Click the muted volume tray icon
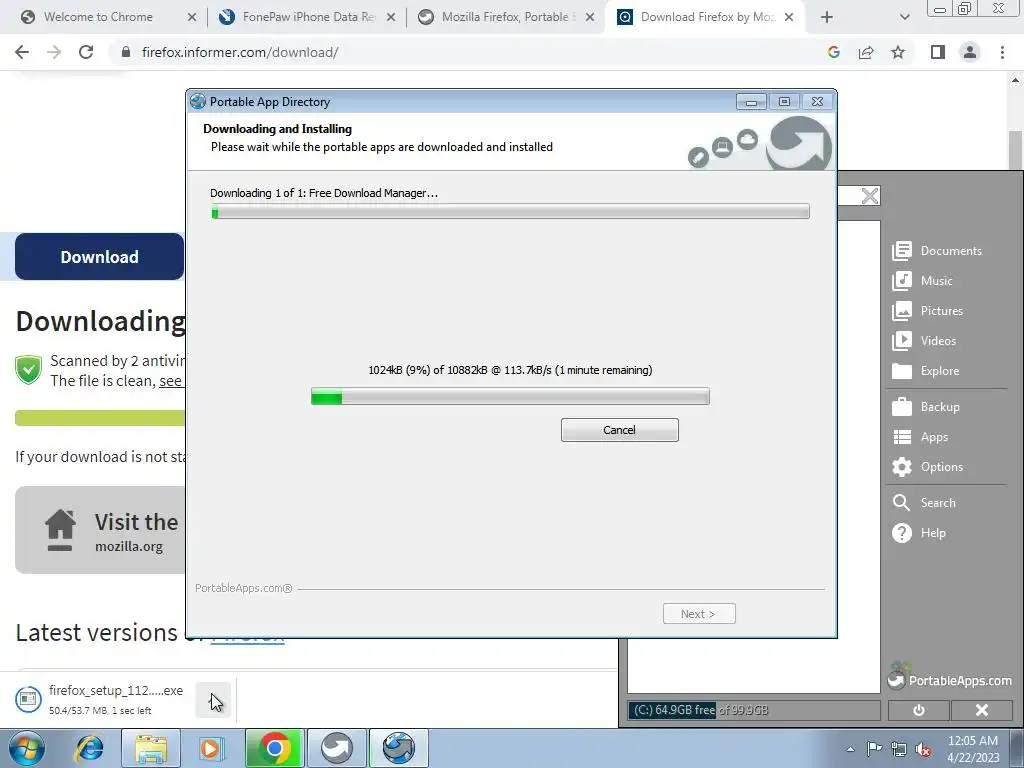The image size is (1024, 768). pos(923,749)
